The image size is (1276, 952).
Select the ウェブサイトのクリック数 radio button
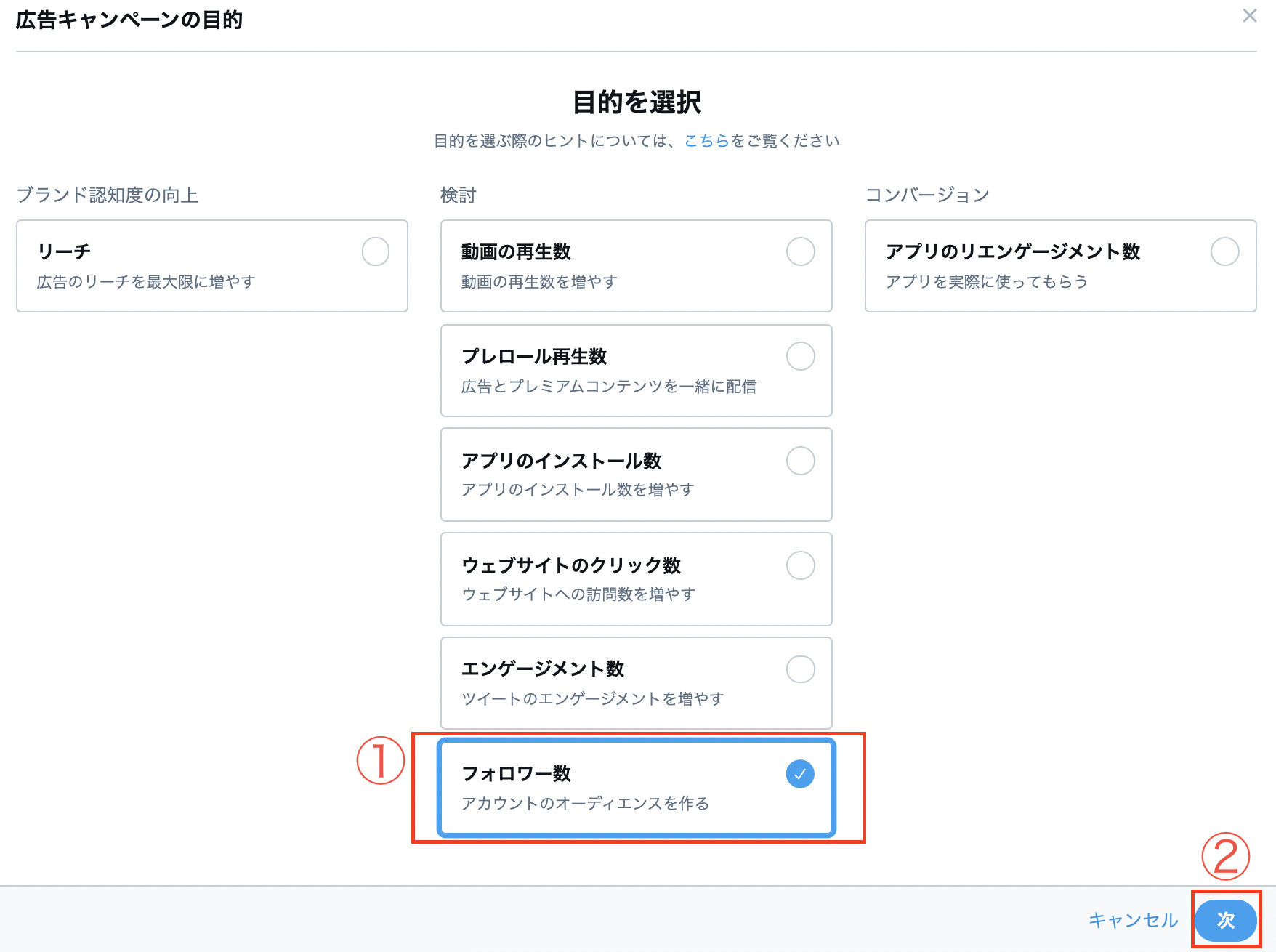tap(800, 565)
